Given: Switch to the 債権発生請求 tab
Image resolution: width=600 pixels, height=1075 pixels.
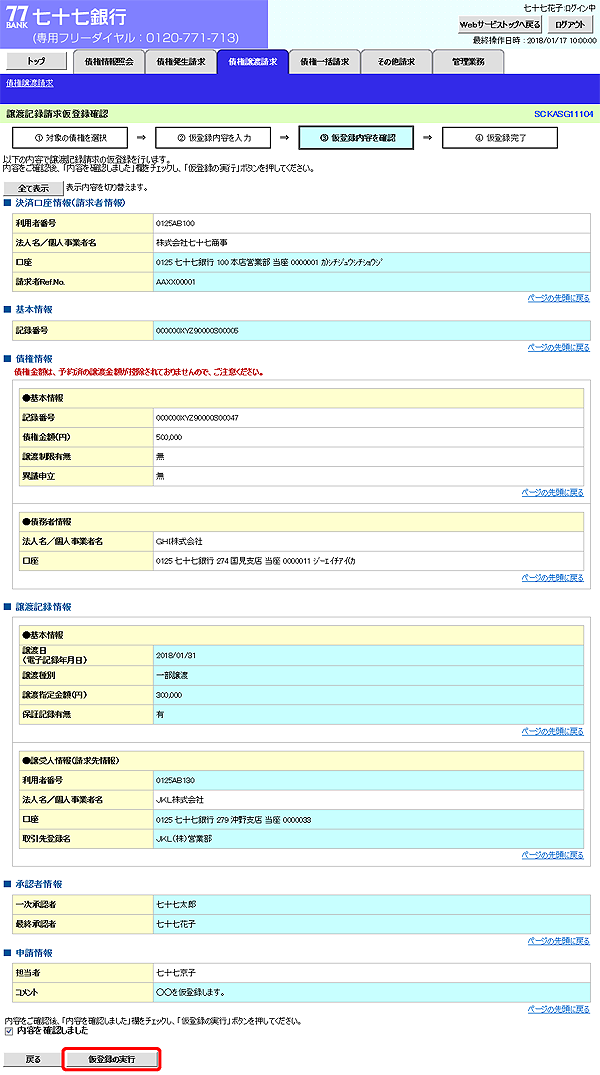Looking at the screenshot, I should (x=181, y=62).
